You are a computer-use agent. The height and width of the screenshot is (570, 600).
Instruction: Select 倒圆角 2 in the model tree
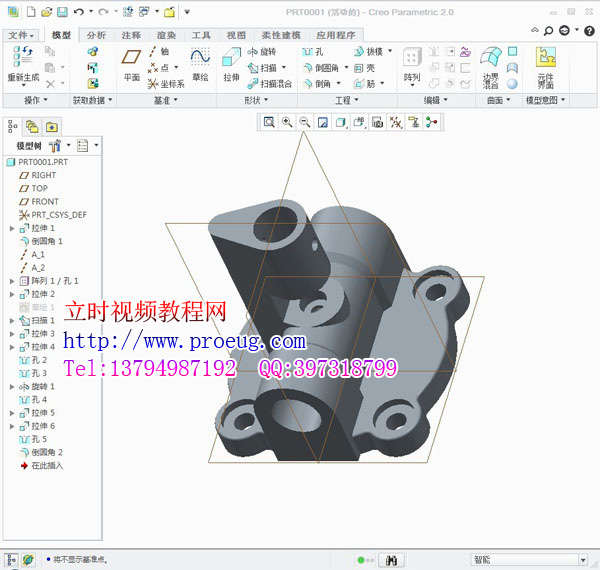[41, 453]
